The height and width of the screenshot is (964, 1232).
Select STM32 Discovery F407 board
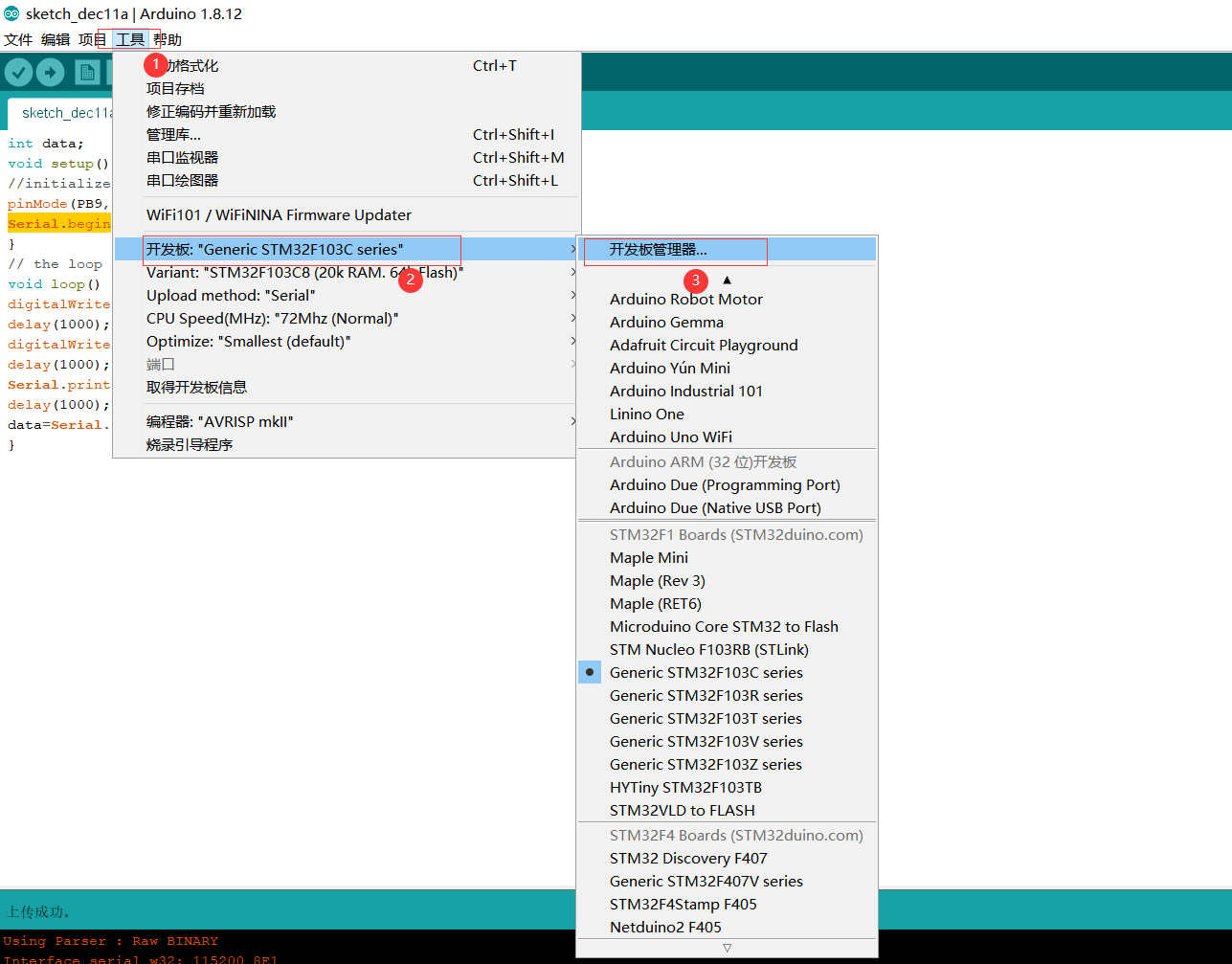(x=728, y=858)
